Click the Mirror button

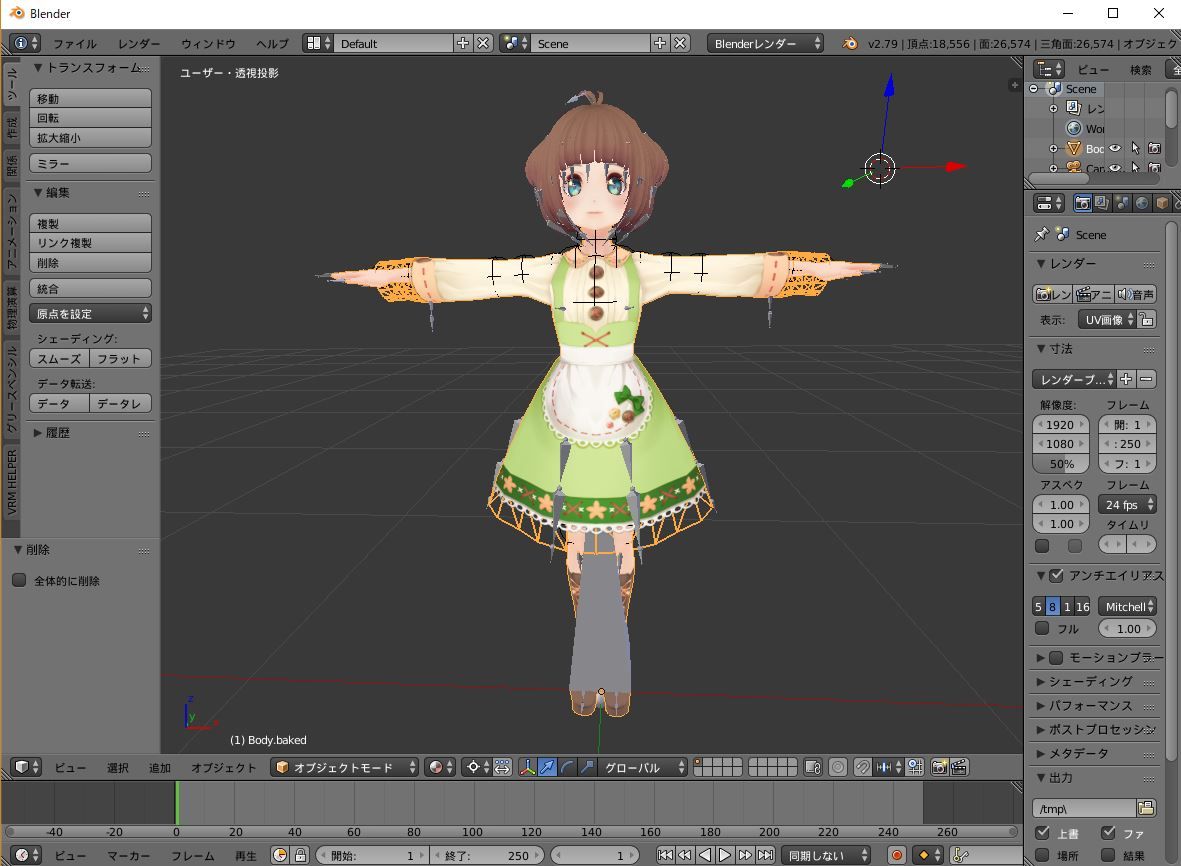[90, 163]
